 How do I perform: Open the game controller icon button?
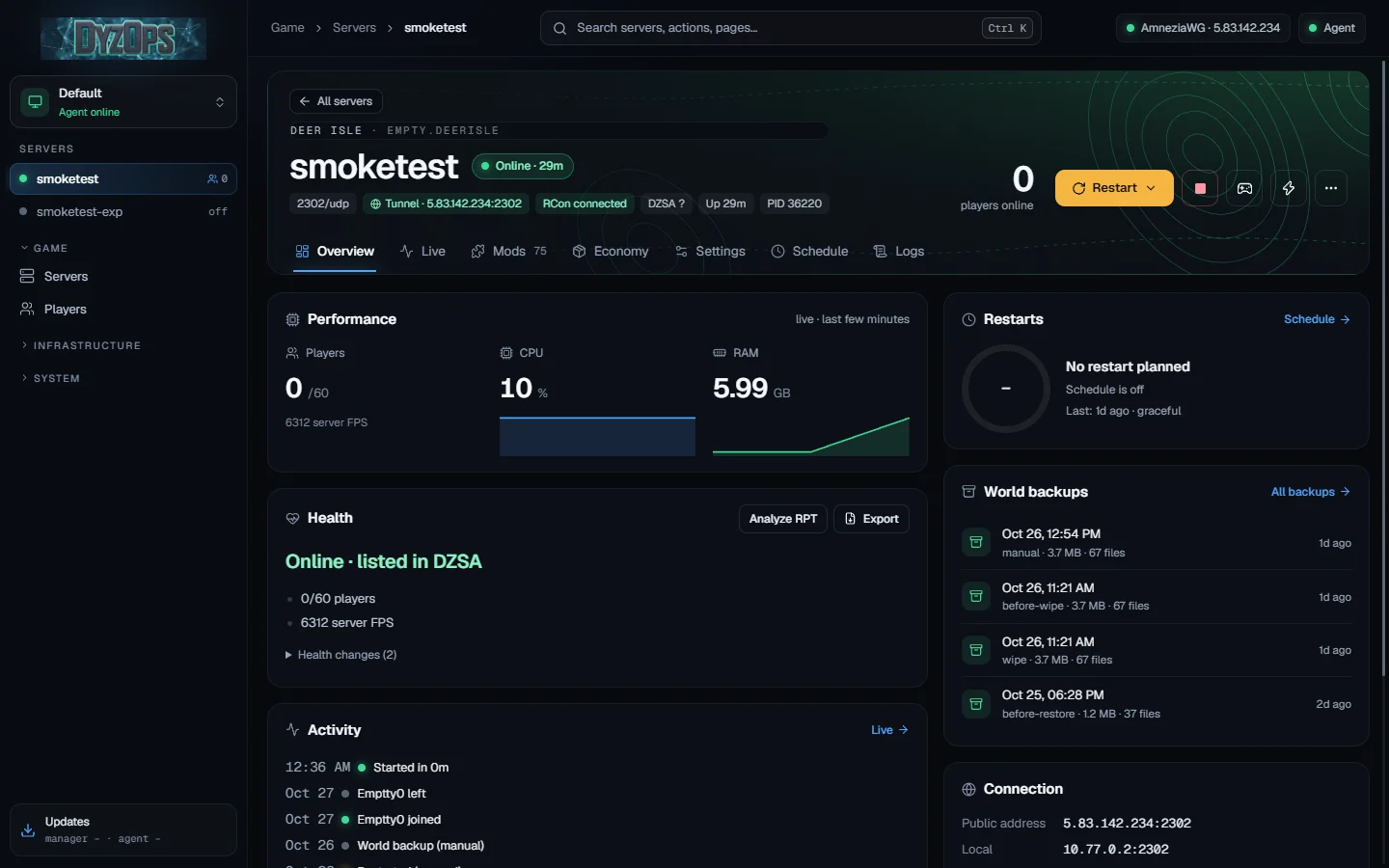coord(1244,188)
